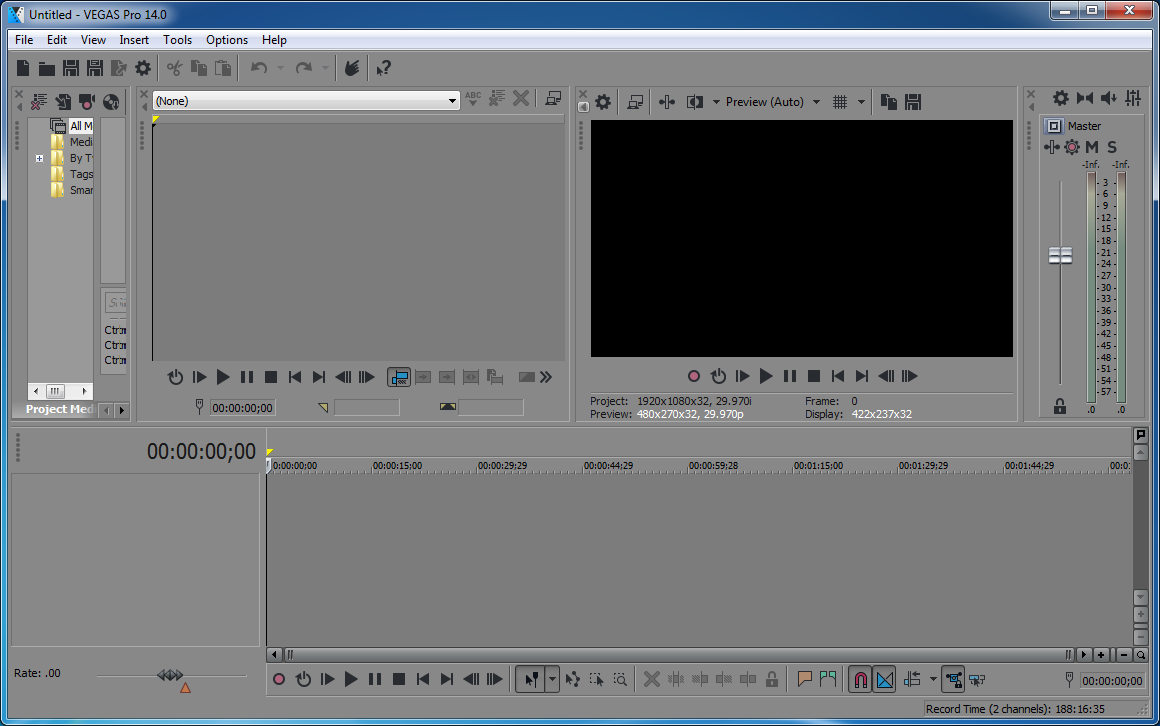
Task: Click the Master volume fader handle
Action: click(x=1060, y=256)
